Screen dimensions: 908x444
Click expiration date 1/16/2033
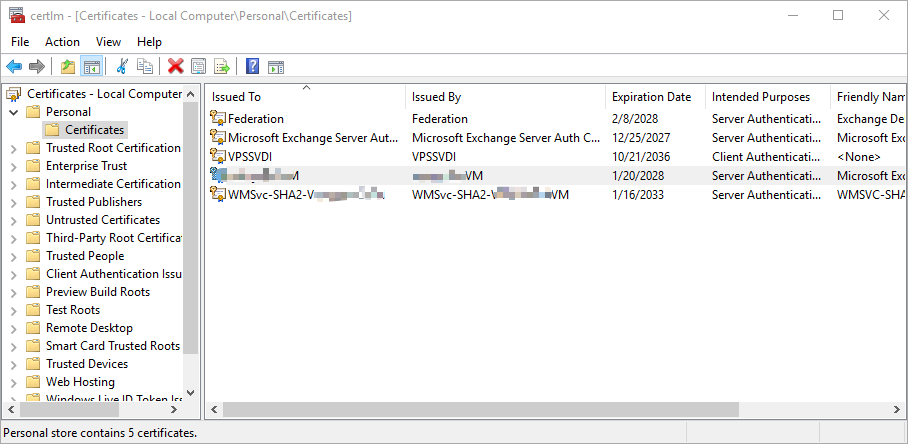point(638,195)
